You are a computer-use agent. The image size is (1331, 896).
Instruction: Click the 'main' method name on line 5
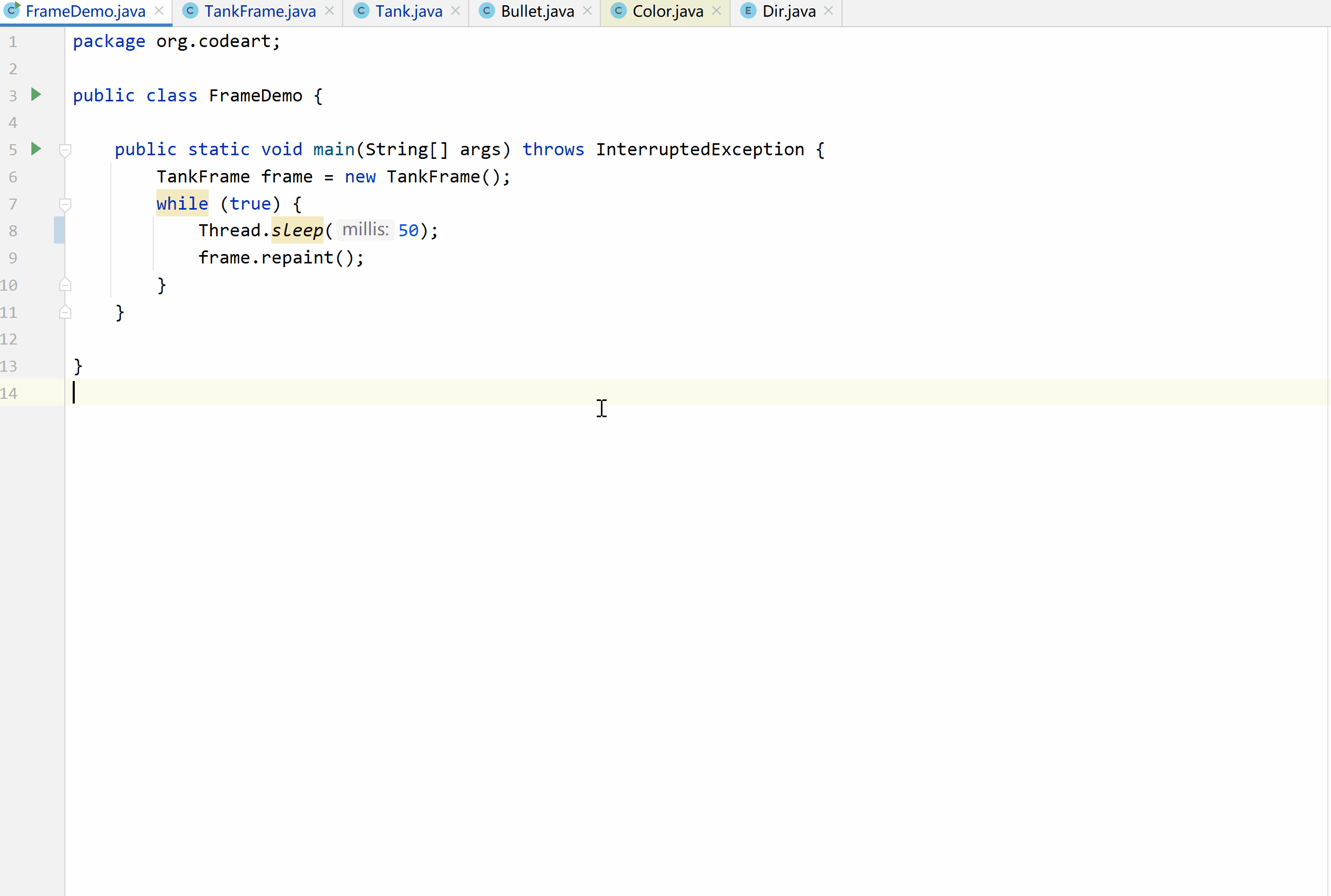pos(334,149)
